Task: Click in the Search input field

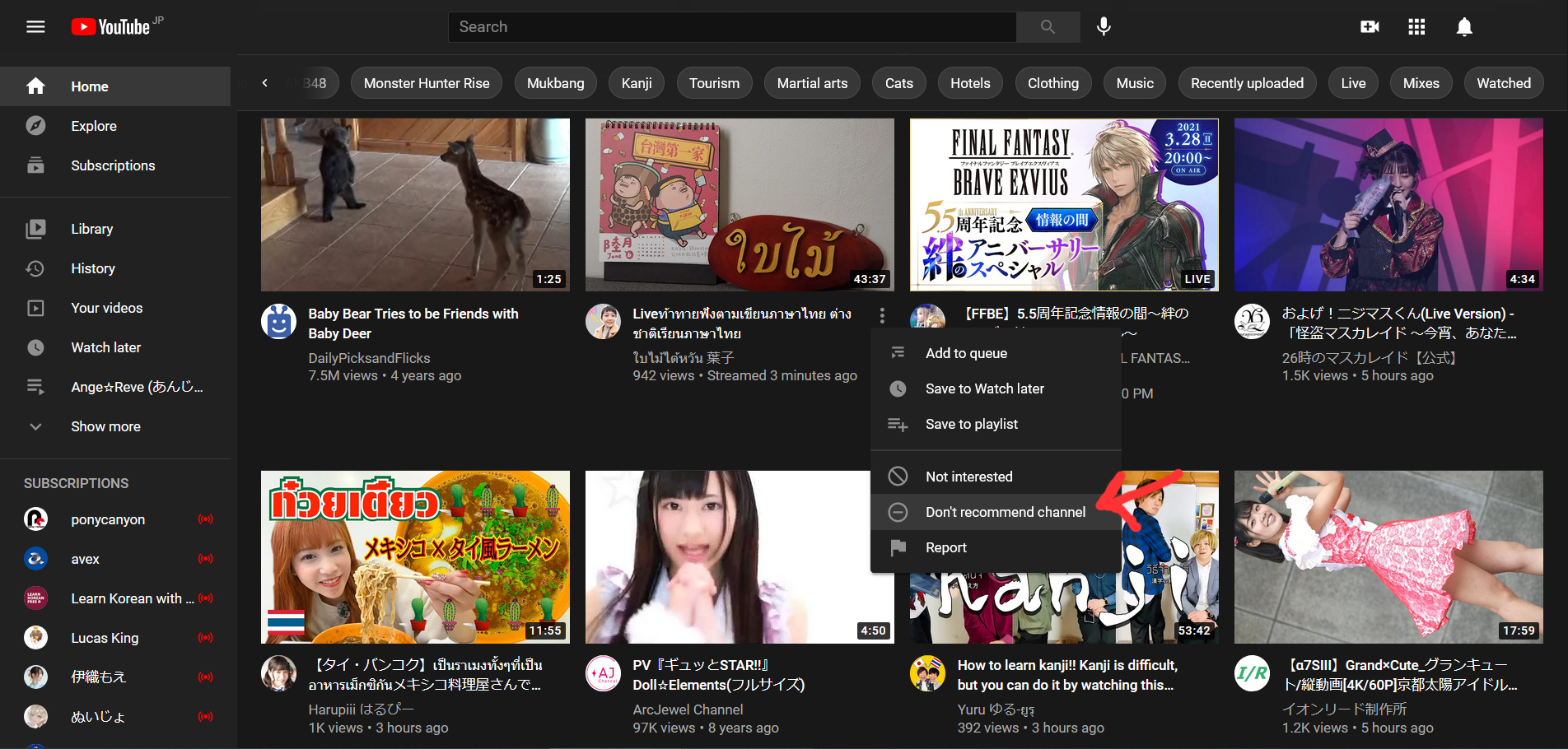Action: 732,27
